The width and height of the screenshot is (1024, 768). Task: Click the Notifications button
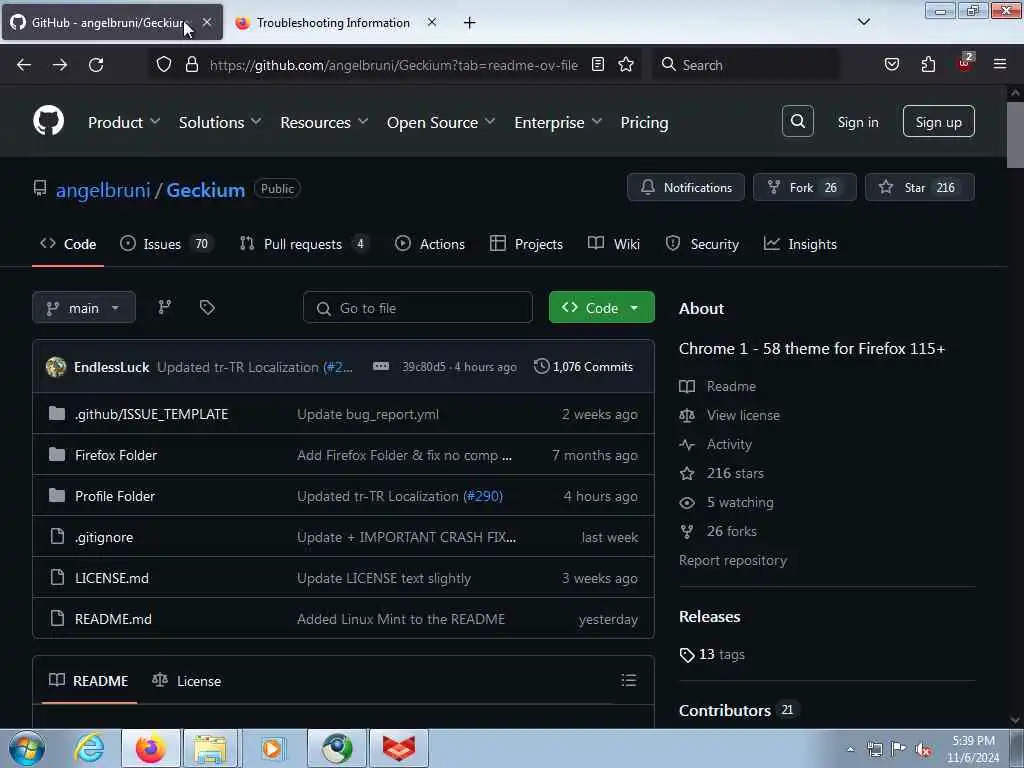686,187
